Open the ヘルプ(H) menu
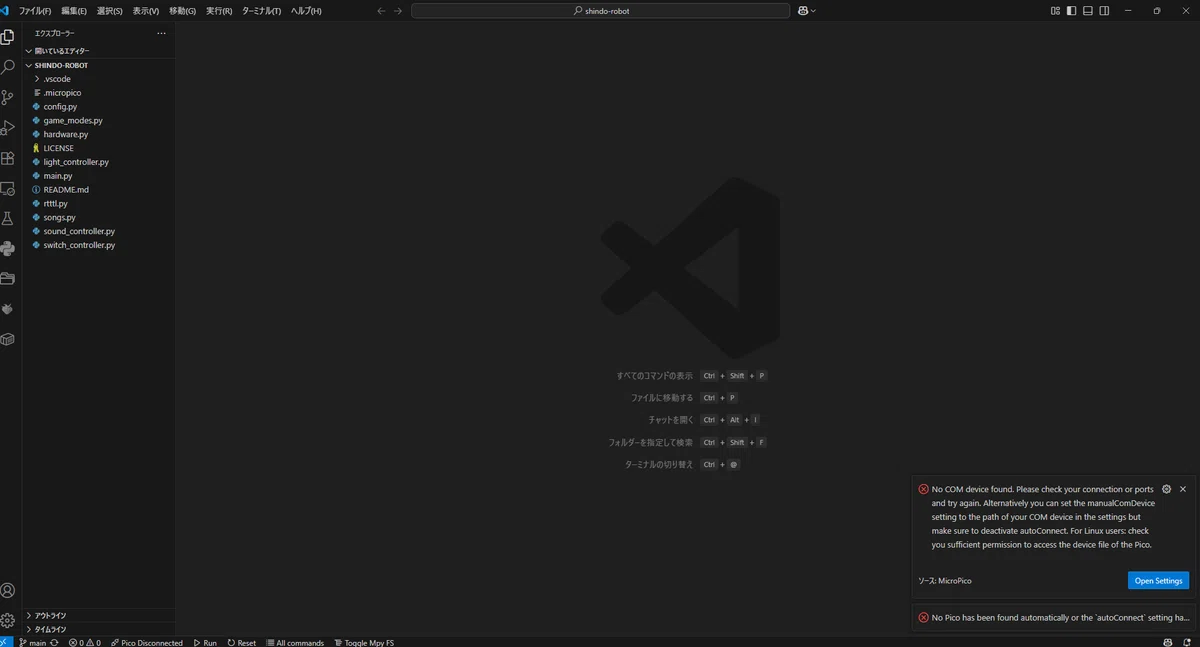The image size is (1200, 647). pos(306,11)
